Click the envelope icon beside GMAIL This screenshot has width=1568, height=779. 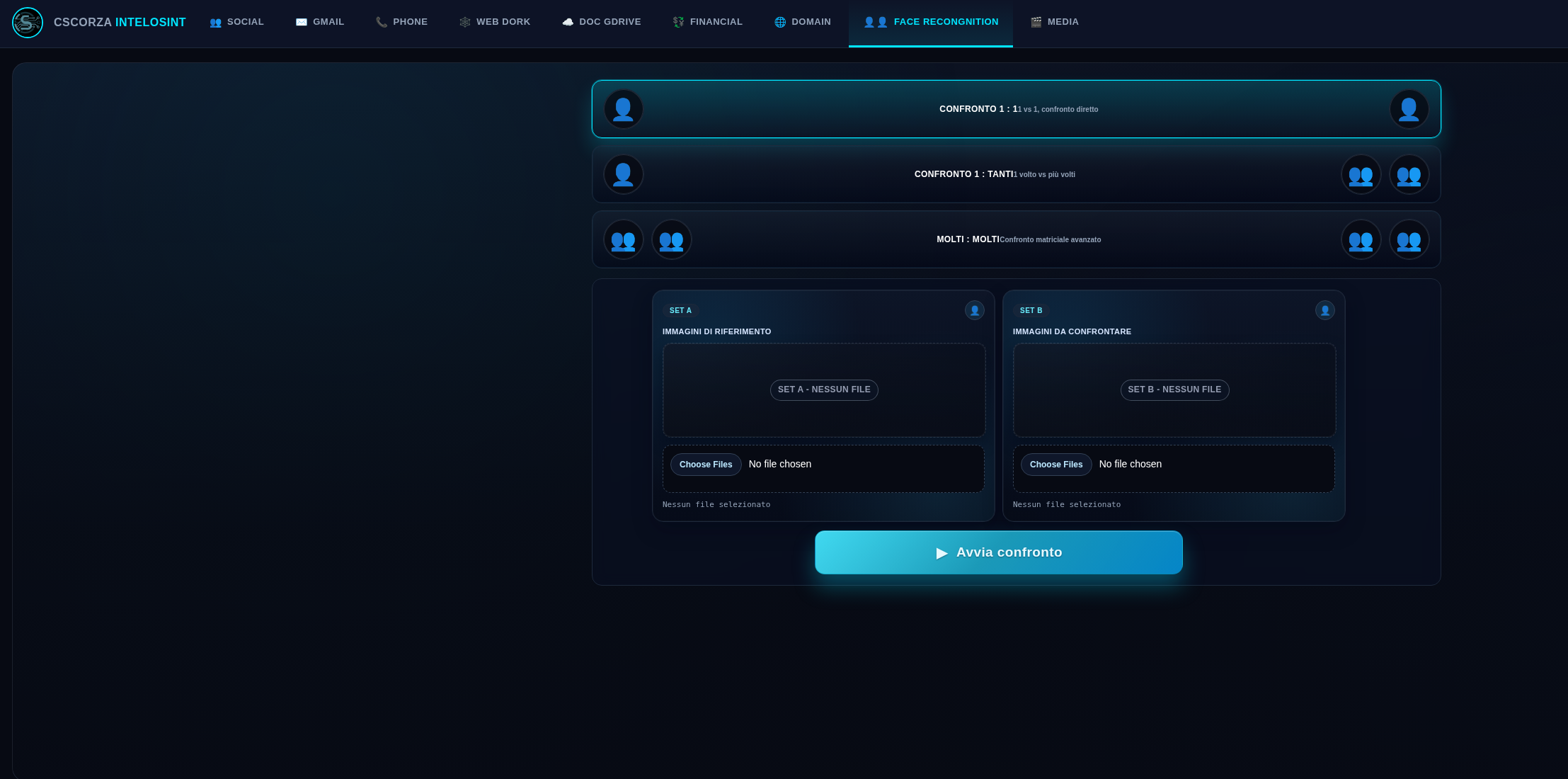point(302,23)
